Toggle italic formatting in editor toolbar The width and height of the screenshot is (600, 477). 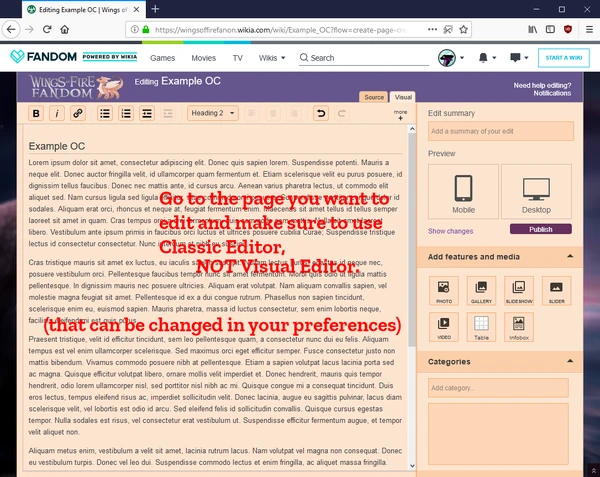pos(57,114)
